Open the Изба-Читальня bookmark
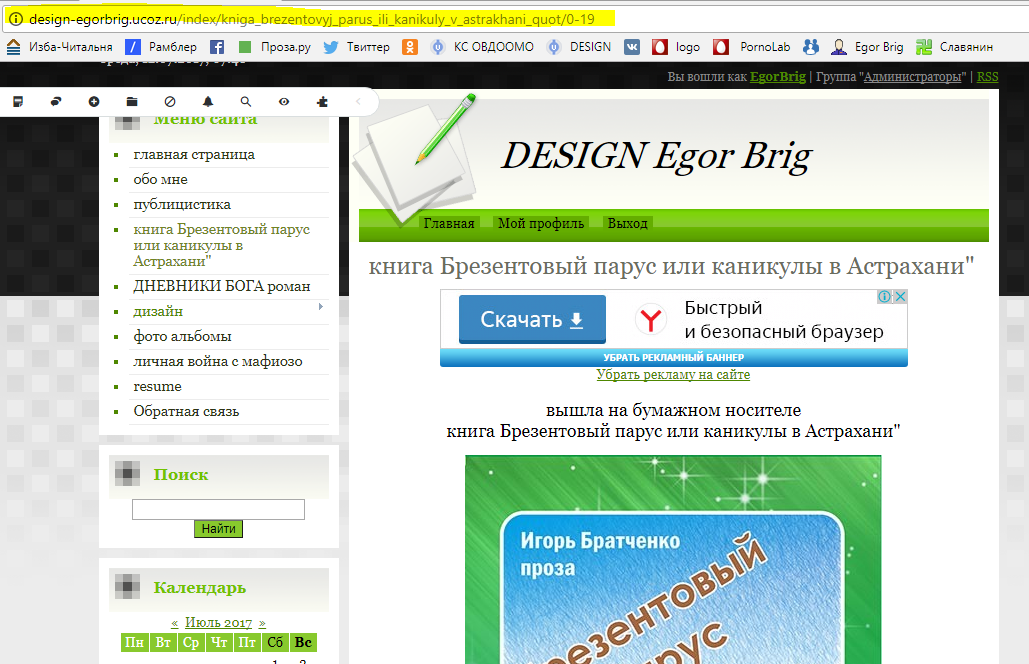This screenshot has width=1029, height=664. coord(59,47)
